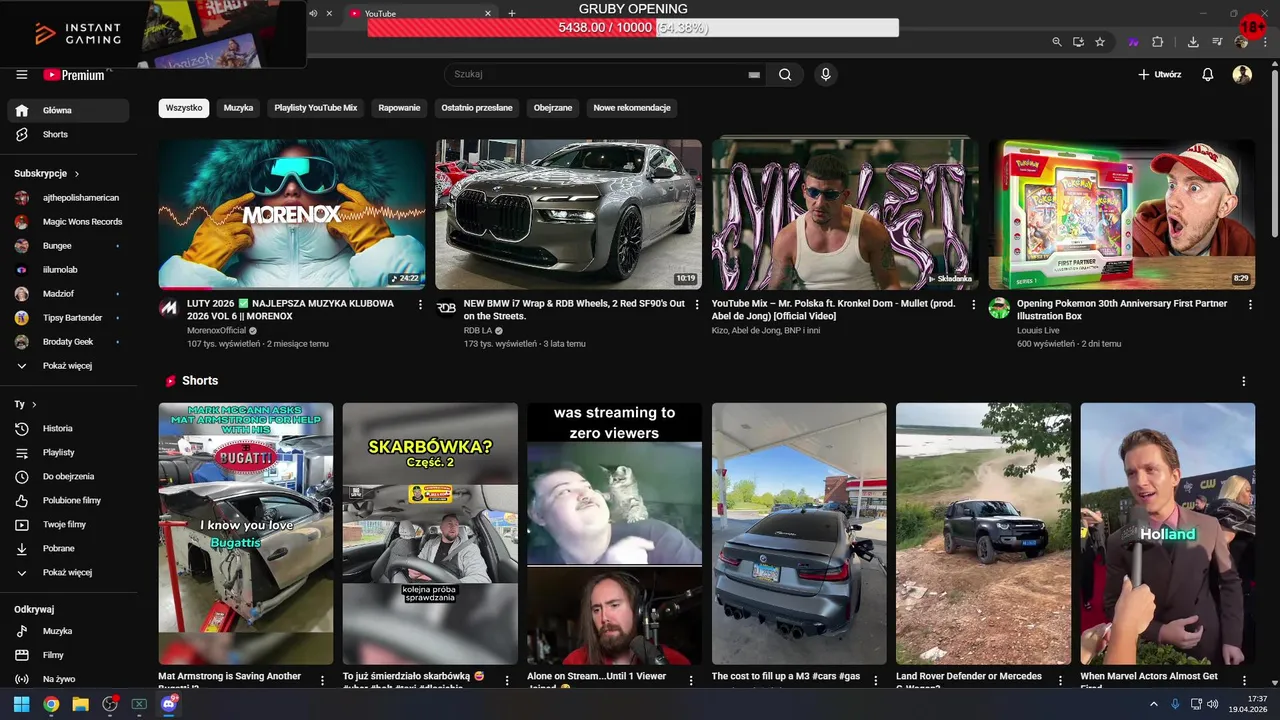Start voice search with the microphone icon
The height and width of the screenshot is (720, 1280).
[x=826, y=74]
